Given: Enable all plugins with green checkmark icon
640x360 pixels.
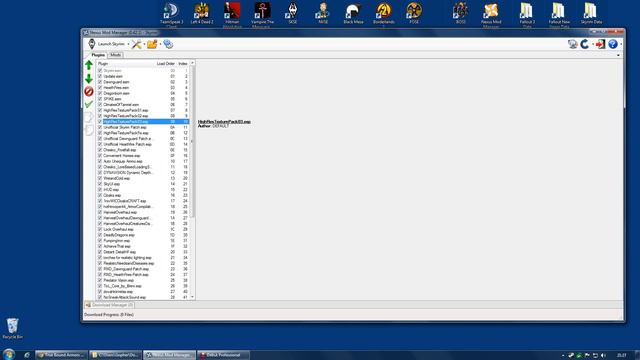Looking at the screenshot, I should 89,104.
